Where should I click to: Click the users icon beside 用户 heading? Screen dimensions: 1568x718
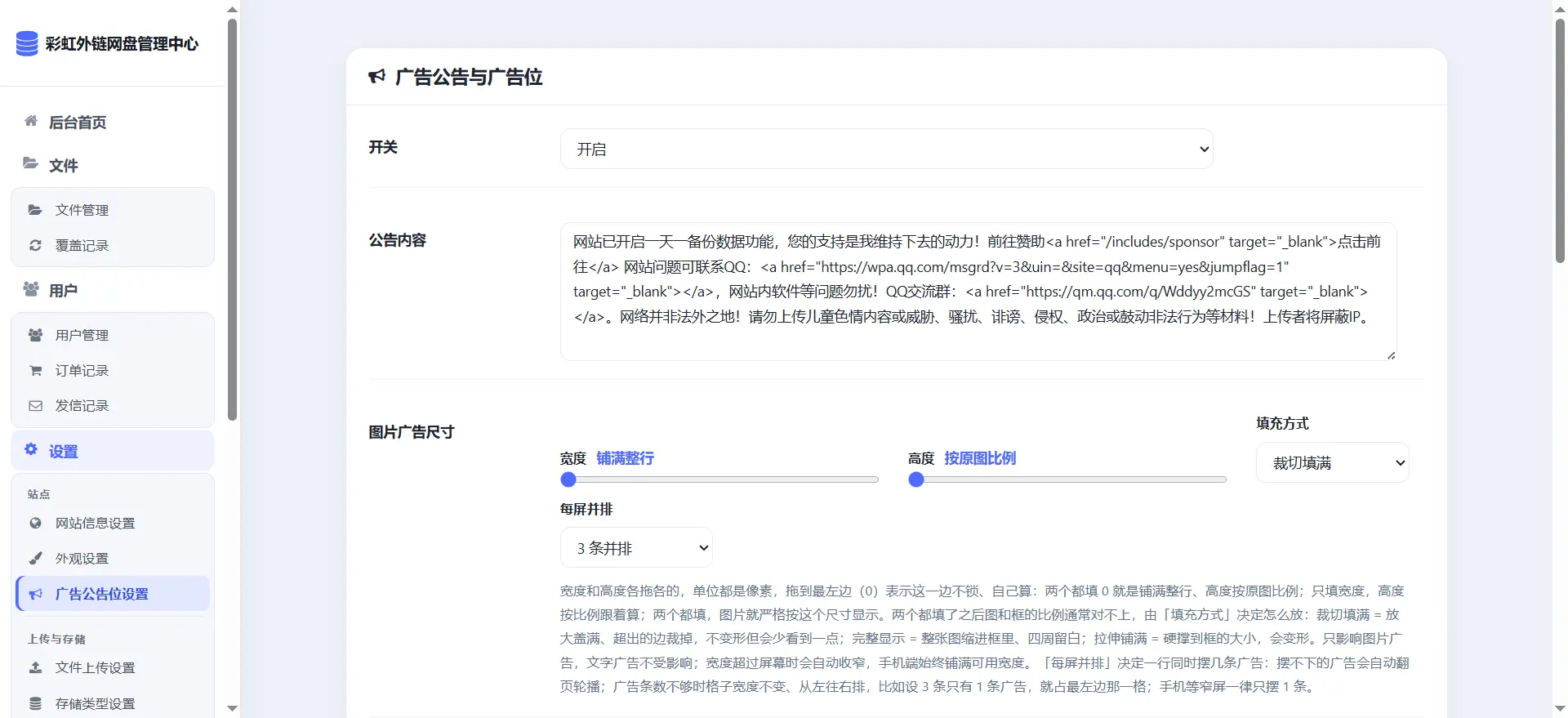coord(31,289)
